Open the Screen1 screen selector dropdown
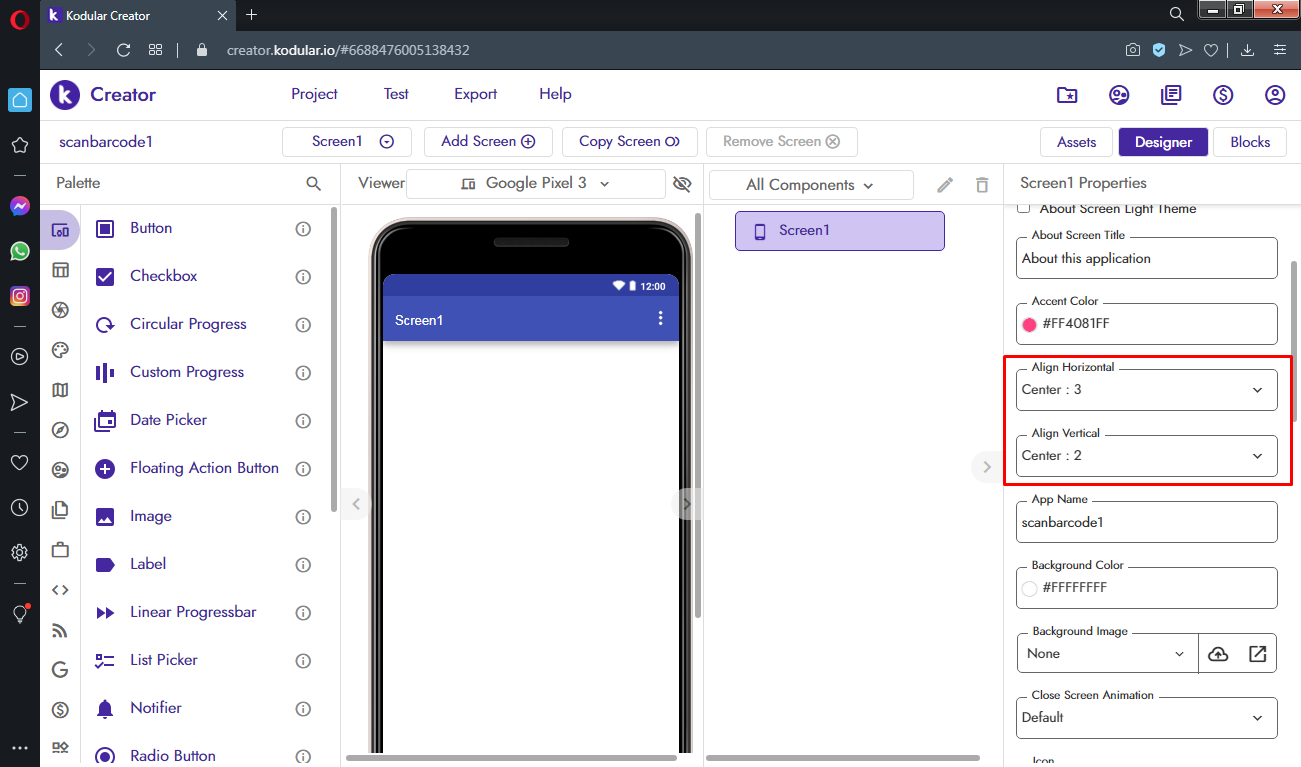The image size is (1301, 767). [x=346, y=142]
